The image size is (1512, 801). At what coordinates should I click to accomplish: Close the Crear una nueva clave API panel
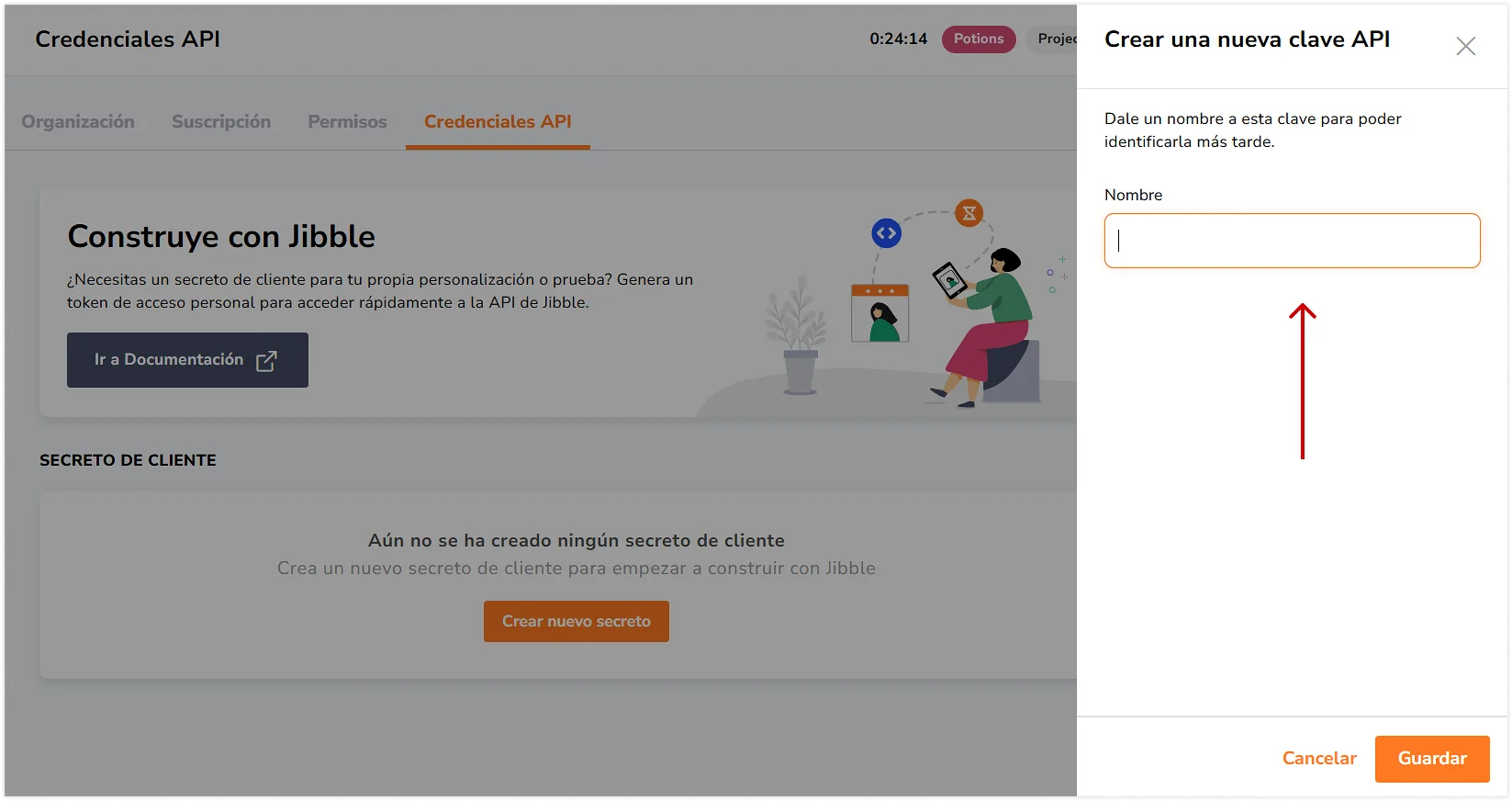(1465, 46)
